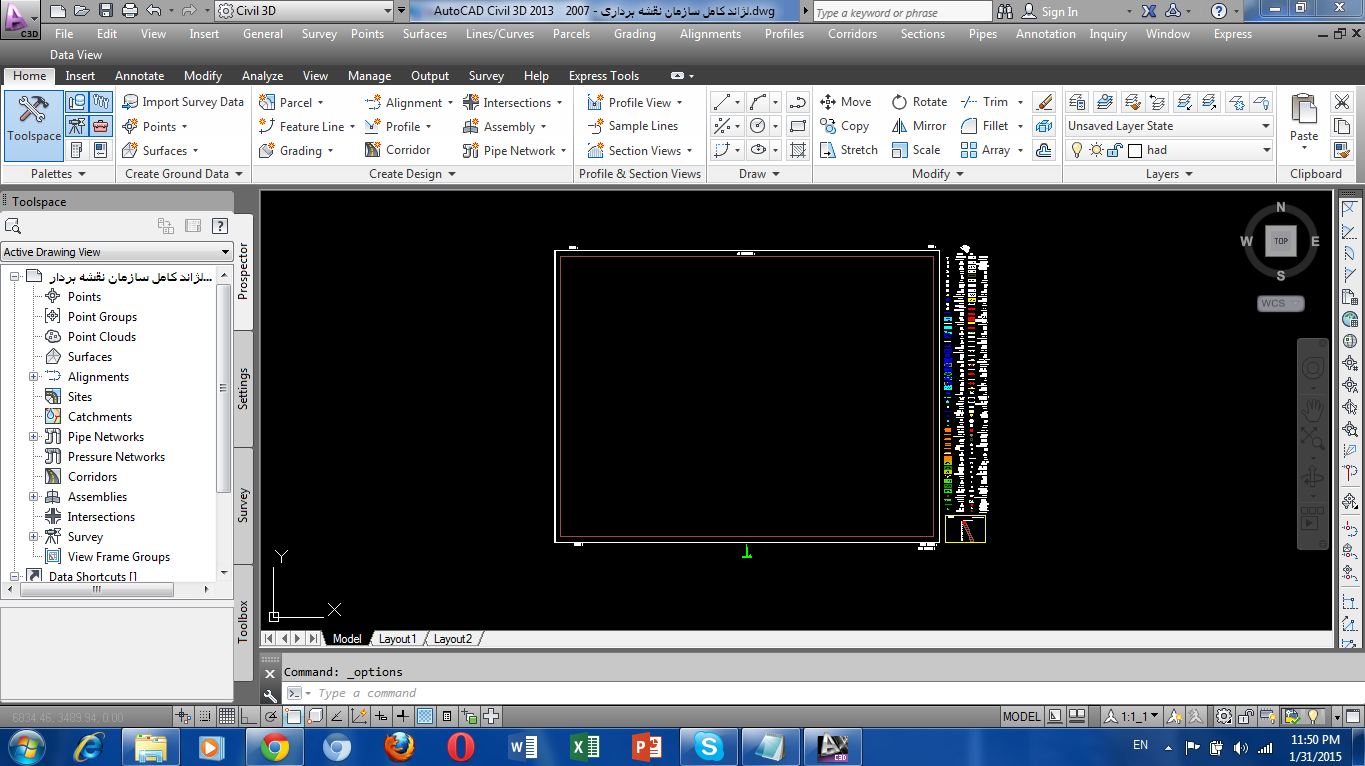Toggle layer on/off lightbulb for layer had
The image size is (1365, 766).
[1077, 150]
